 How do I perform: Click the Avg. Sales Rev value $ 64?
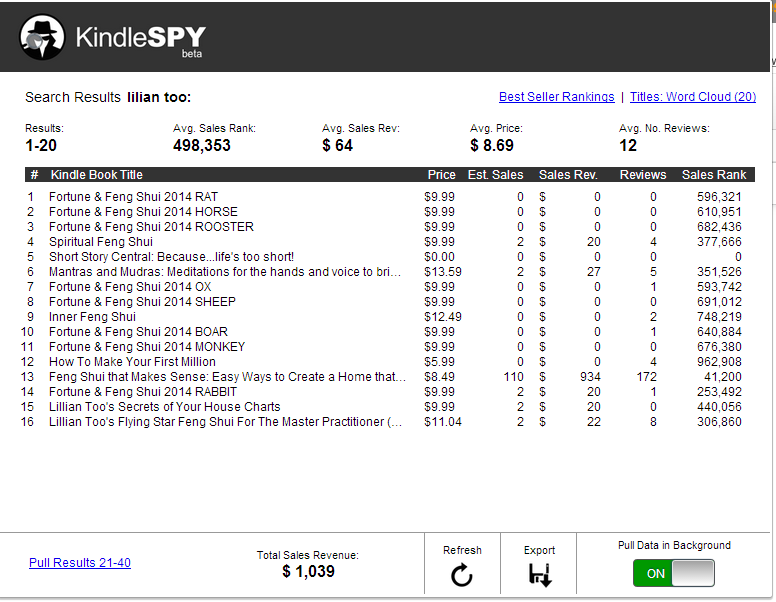[x=337, y=146]
